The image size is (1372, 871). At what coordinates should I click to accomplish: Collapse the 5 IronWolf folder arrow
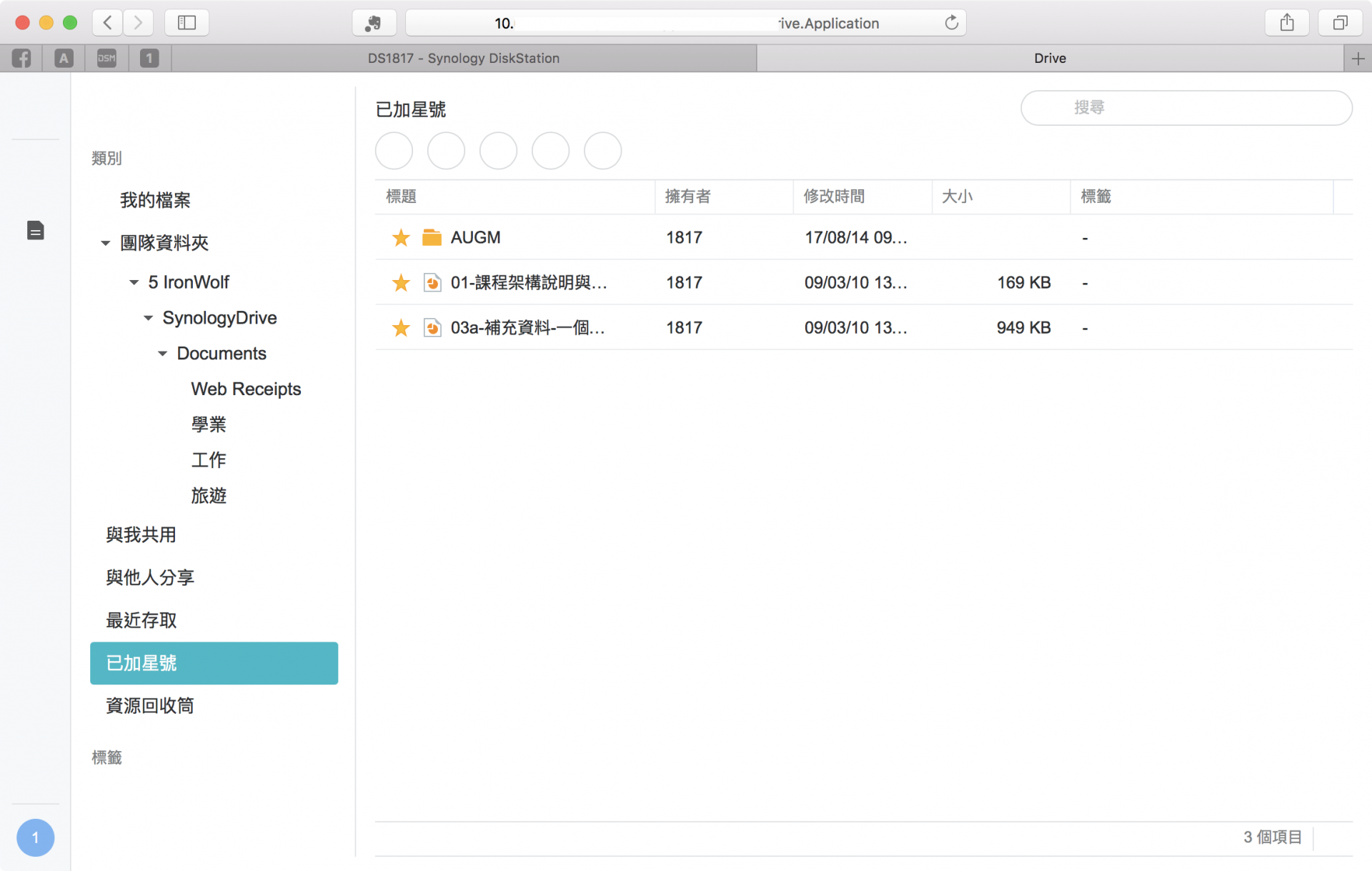coord(134,283)
